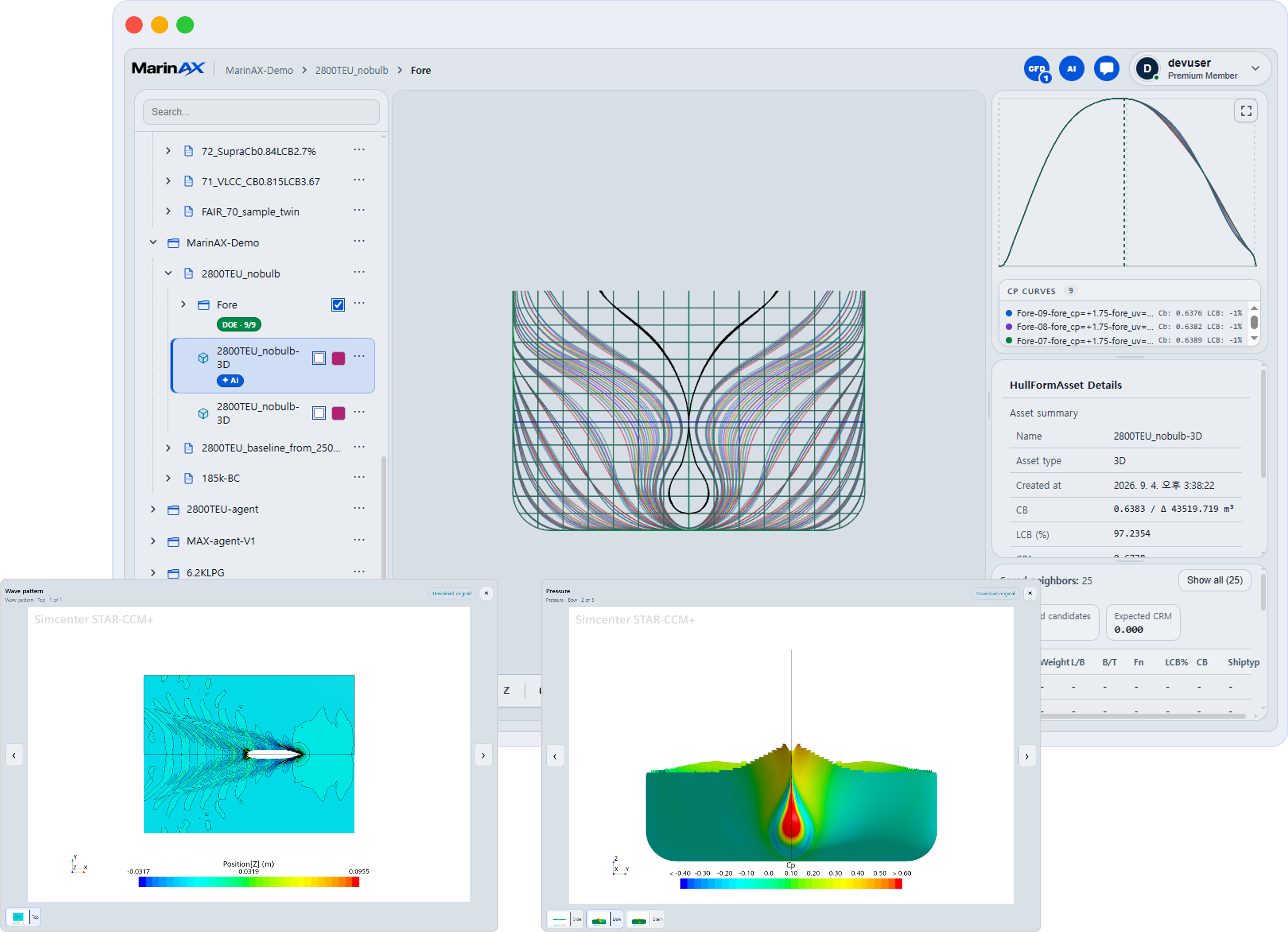Viewport: 1288px width, 932px height.
Task: Switch to Stern view thumbnail in Pressure window
Action: click(x=645, y=919)
